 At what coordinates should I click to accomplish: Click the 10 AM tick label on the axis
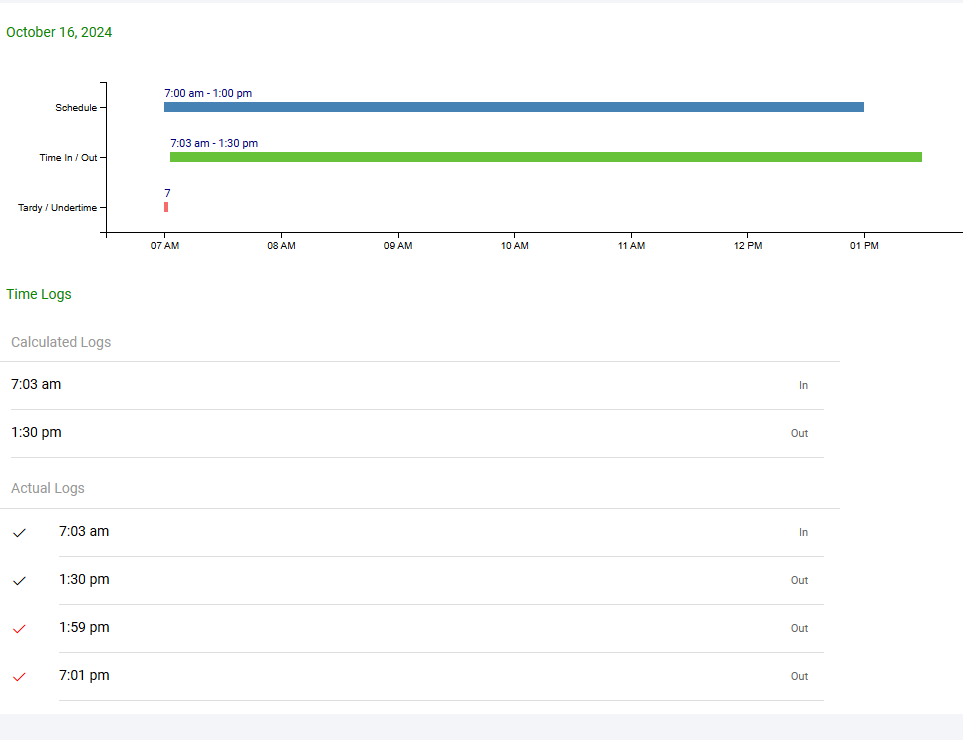click(x=514, y=246)
